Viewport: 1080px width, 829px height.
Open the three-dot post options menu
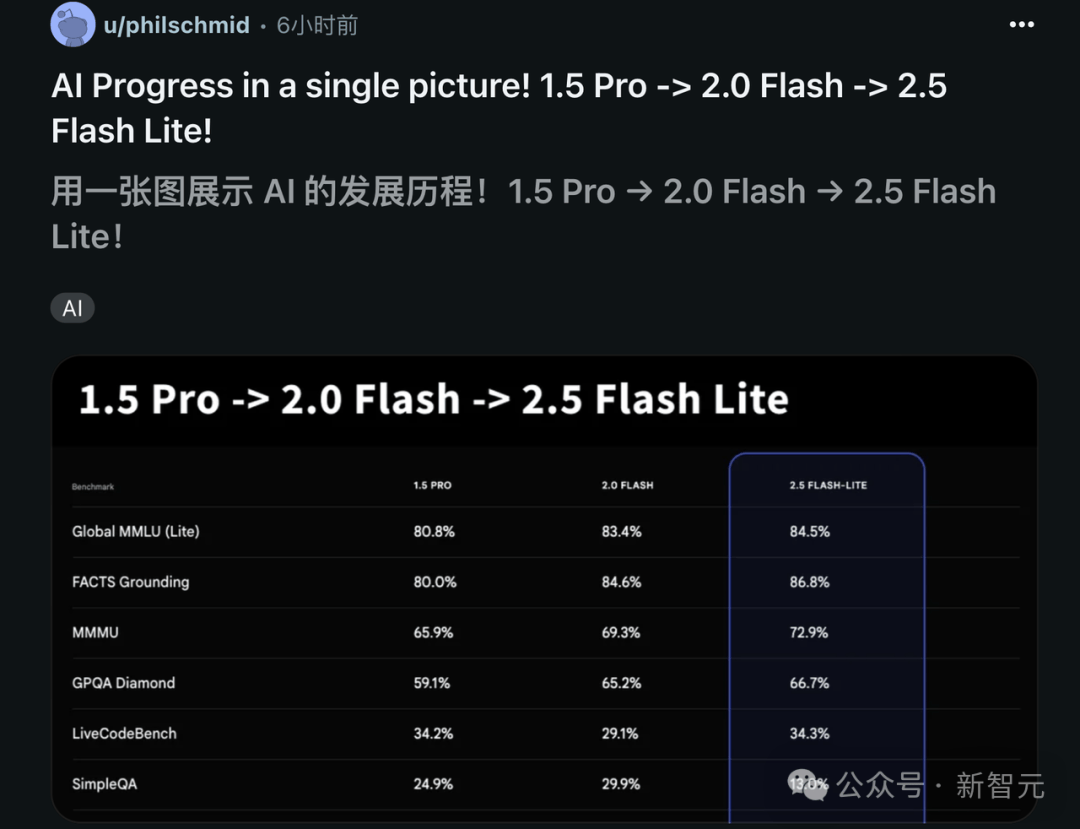[1021, 25]
